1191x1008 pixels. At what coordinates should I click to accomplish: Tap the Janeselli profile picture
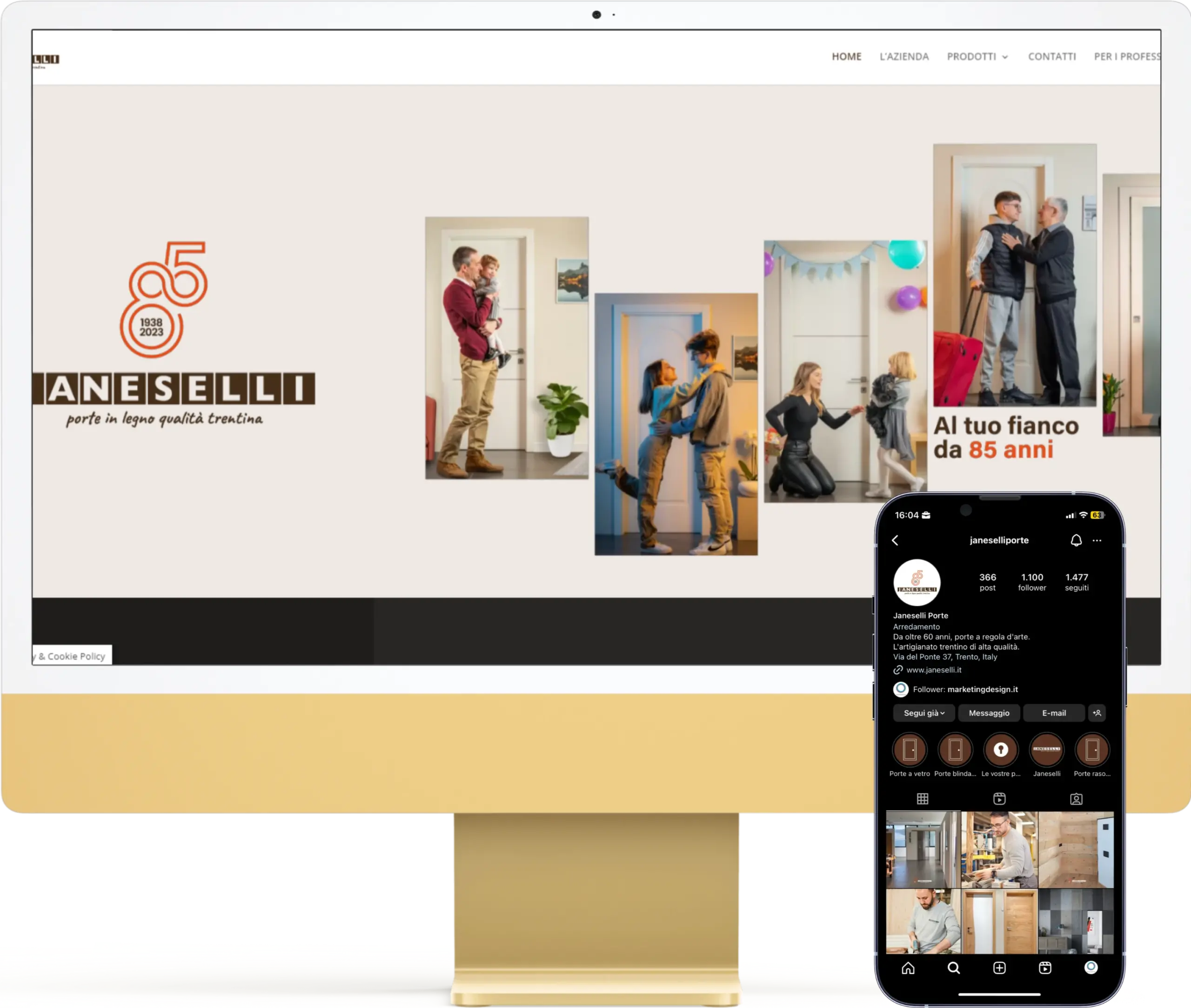click(x=916, y=582)
